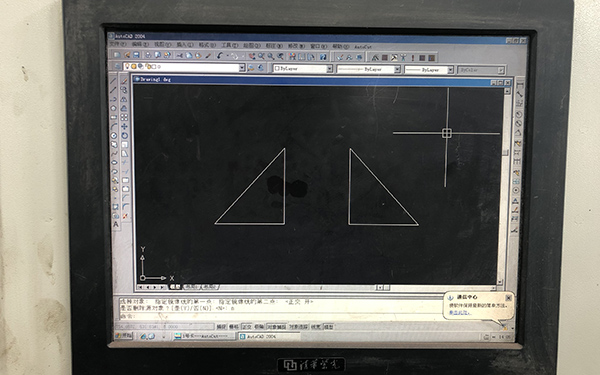
Task: Open the undo history dropdown arrow
Action: tap(228, 55)
